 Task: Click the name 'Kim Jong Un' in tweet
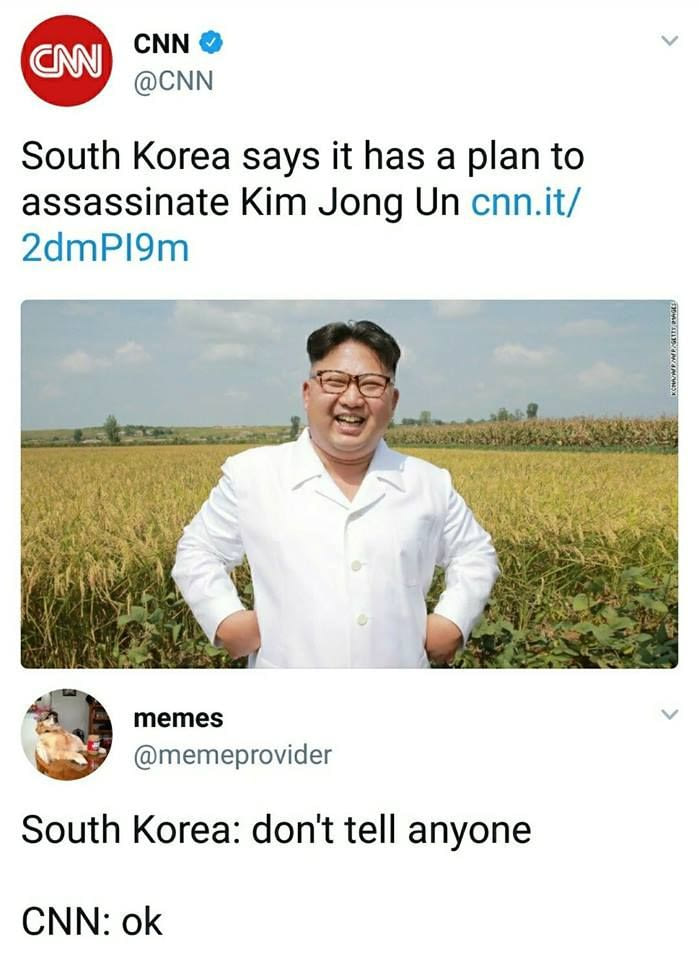pyautogui.click(x=350, y=204)
